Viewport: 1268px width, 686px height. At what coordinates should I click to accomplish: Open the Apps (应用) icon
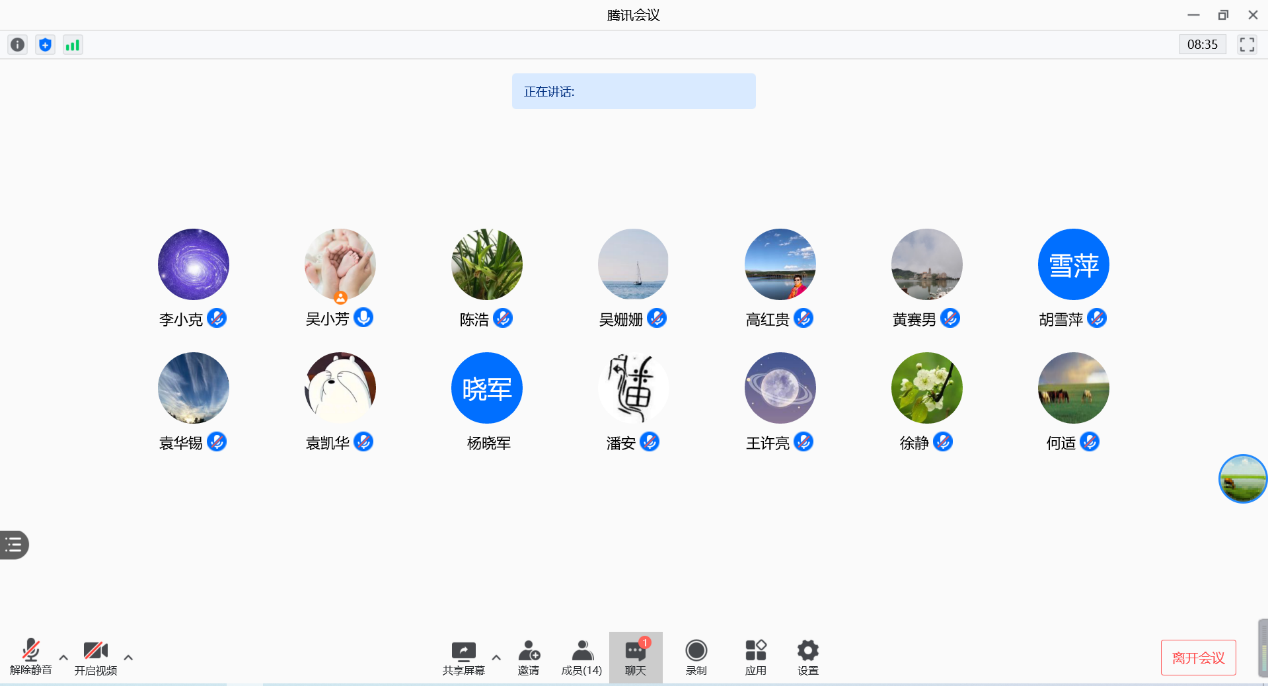click(x=755, y=657)
